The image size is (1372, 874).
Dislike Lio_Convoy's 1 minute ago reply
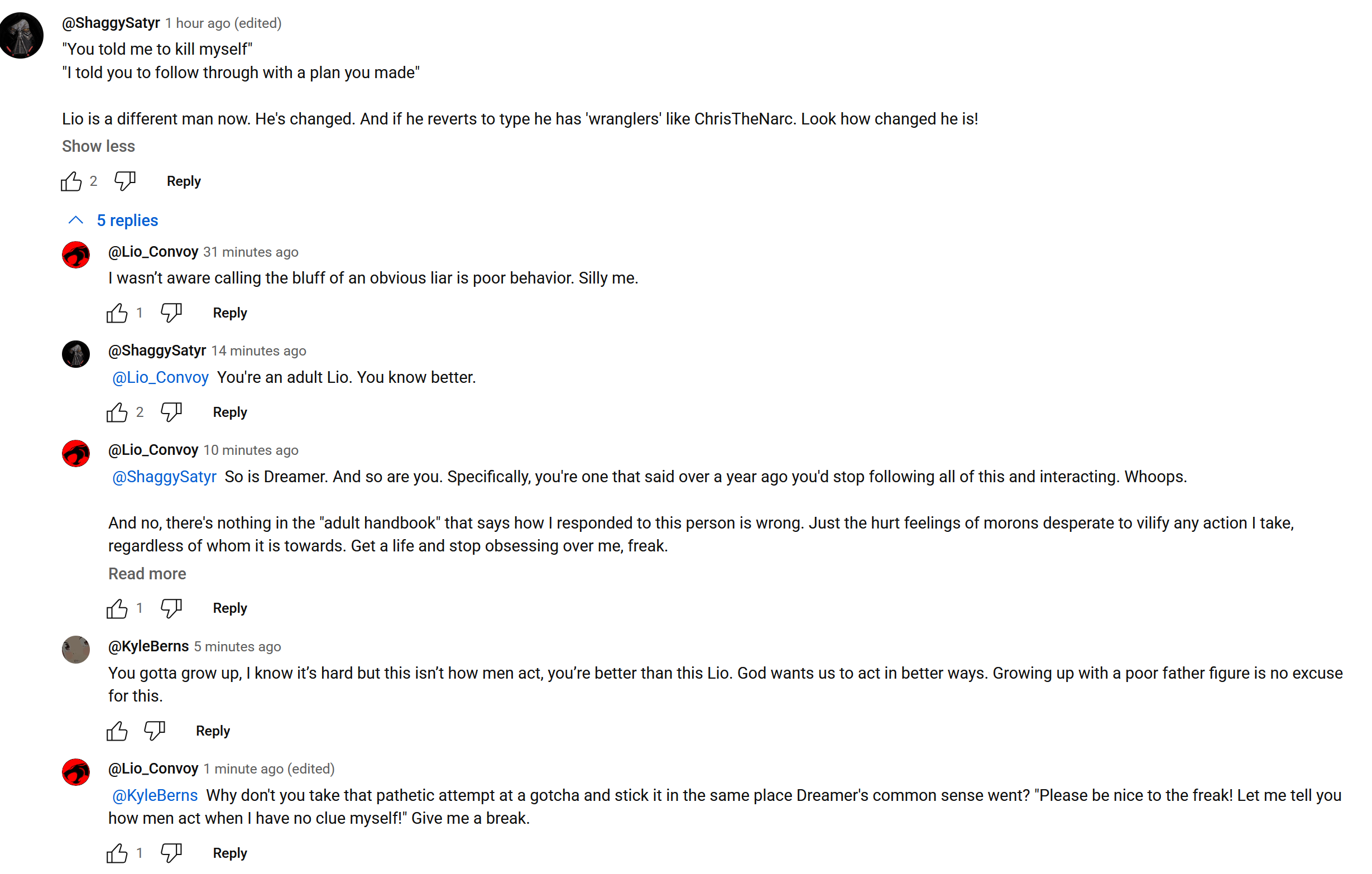point(171,853)
